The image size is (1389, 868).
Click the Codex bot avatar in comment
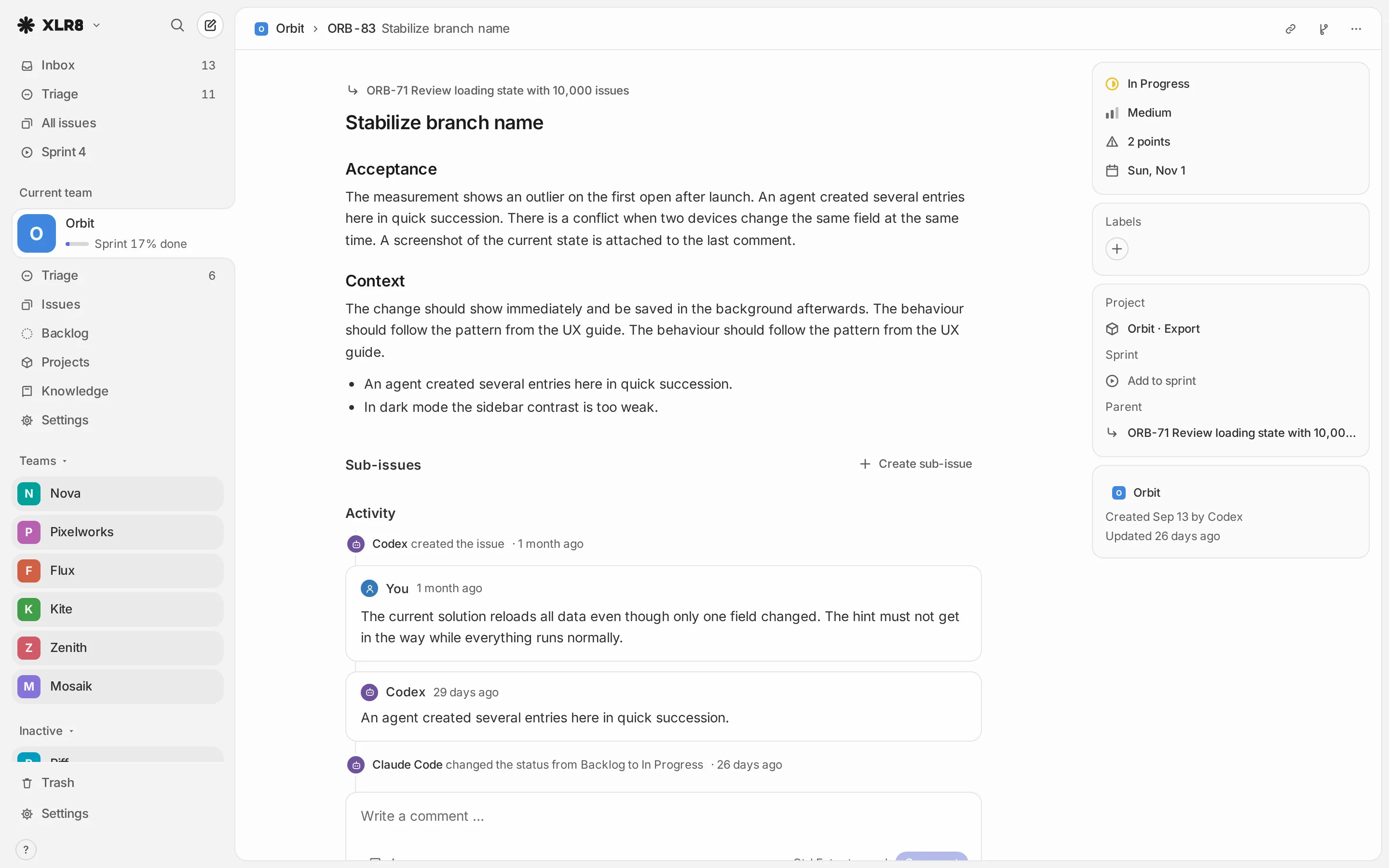369,692
